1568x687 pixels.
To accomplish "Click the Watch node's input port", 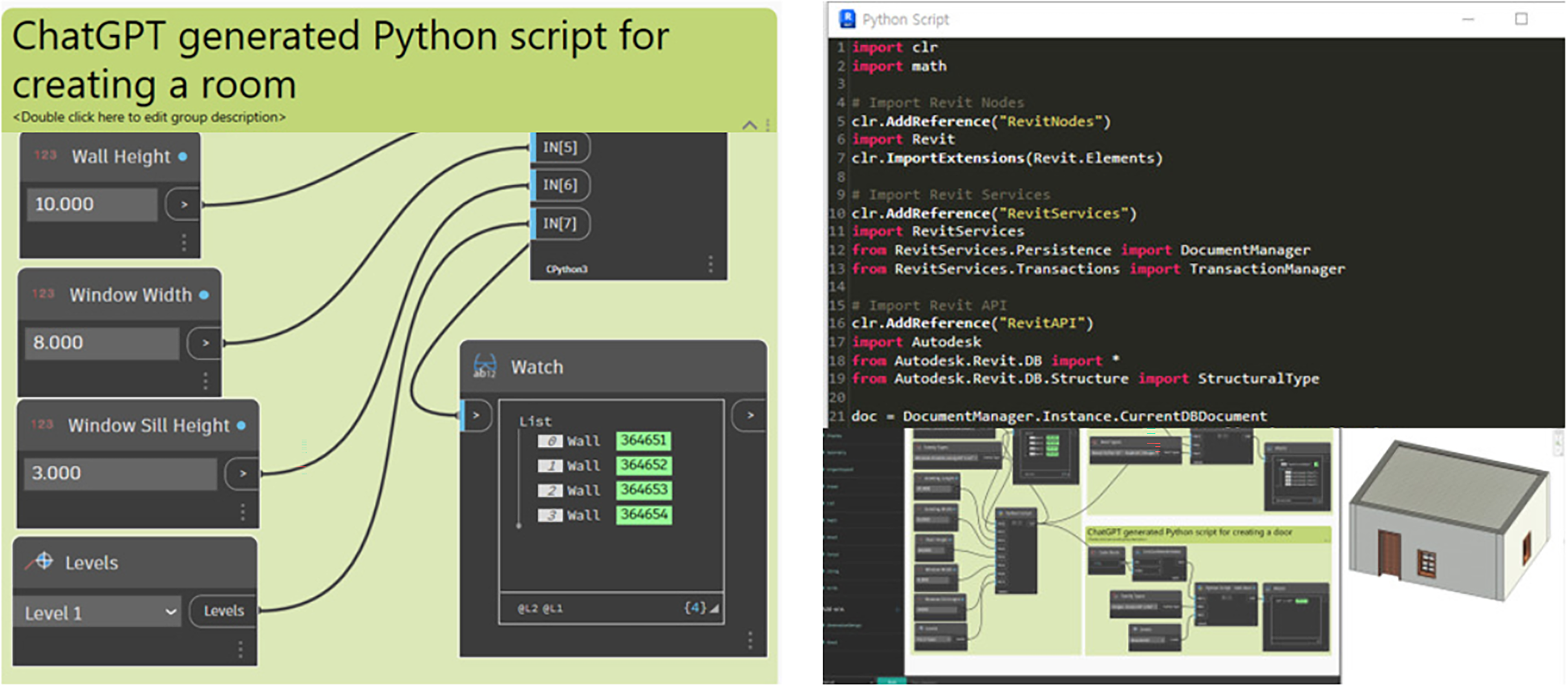I will click(475, 416).
